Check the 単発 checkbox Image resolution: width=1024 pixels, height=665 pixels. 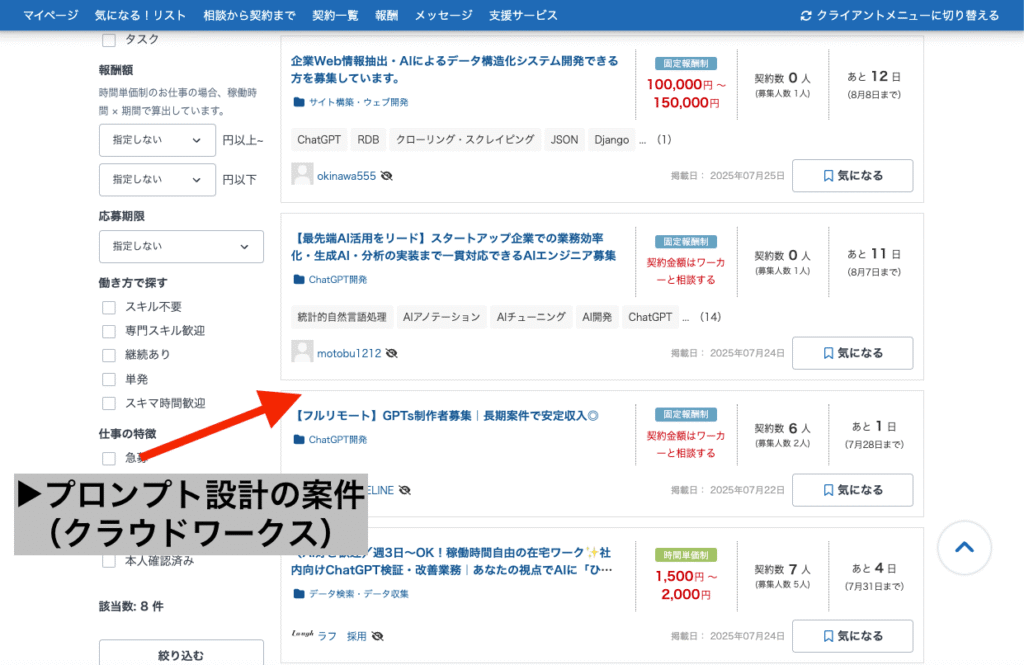[x=109, y=379]
